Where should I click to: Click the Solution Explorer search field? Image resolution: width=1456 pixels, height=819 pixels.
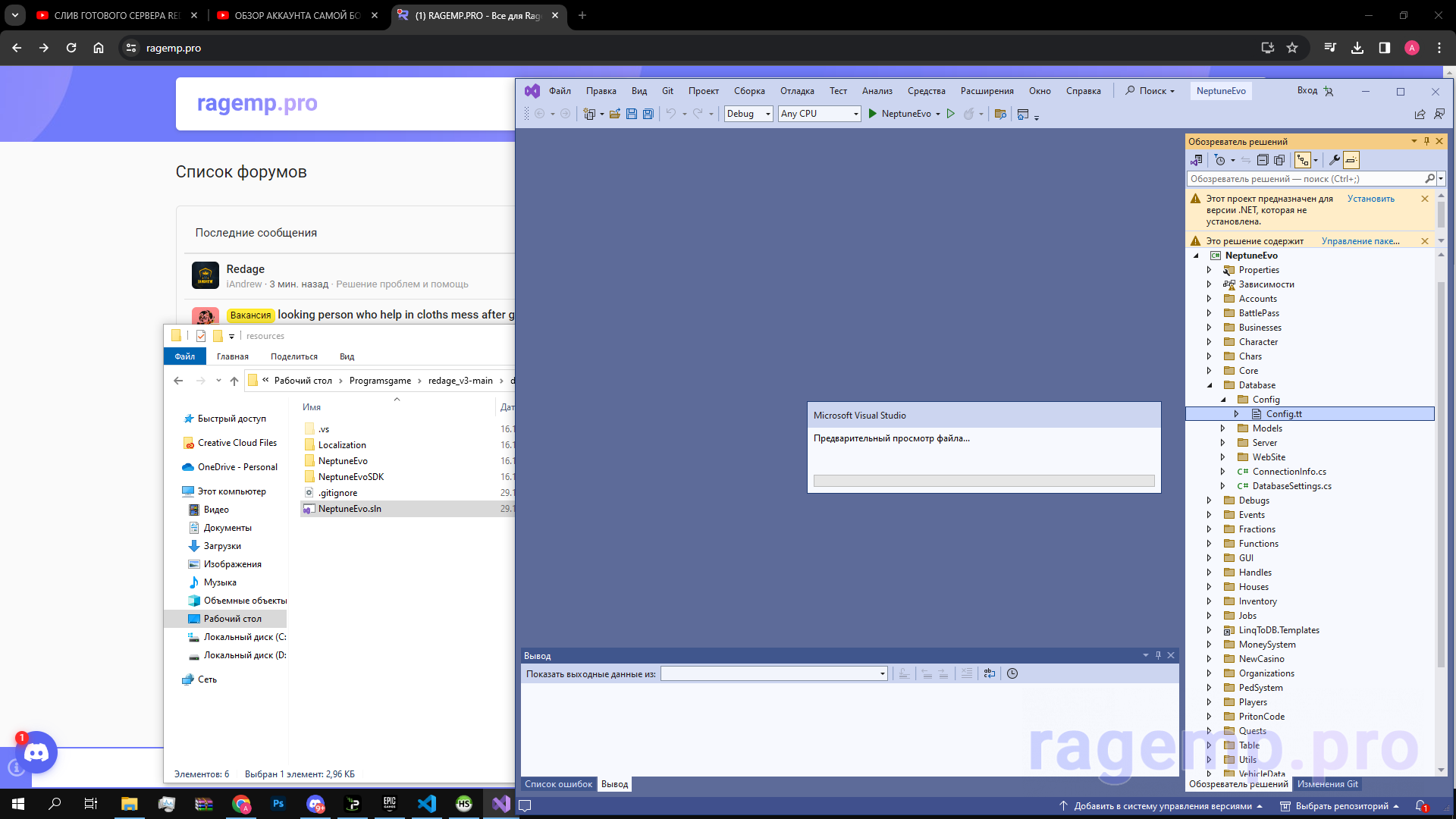[x=1306, y=179]
